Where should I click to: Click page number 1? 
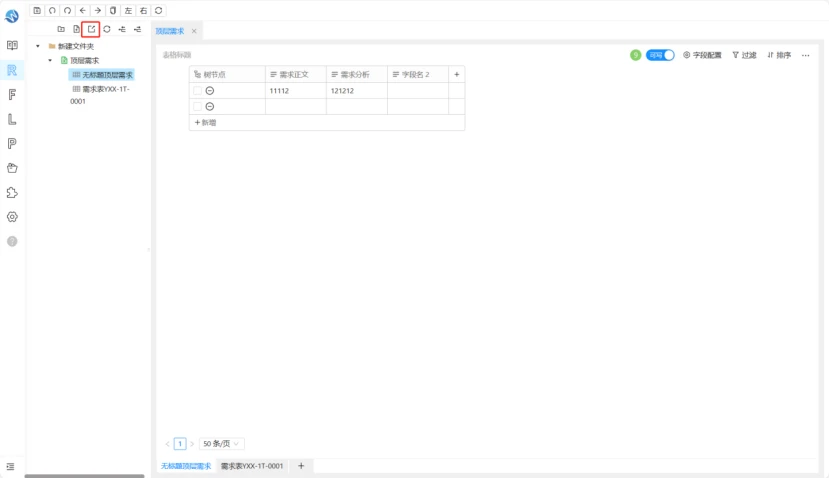point(180,444)
